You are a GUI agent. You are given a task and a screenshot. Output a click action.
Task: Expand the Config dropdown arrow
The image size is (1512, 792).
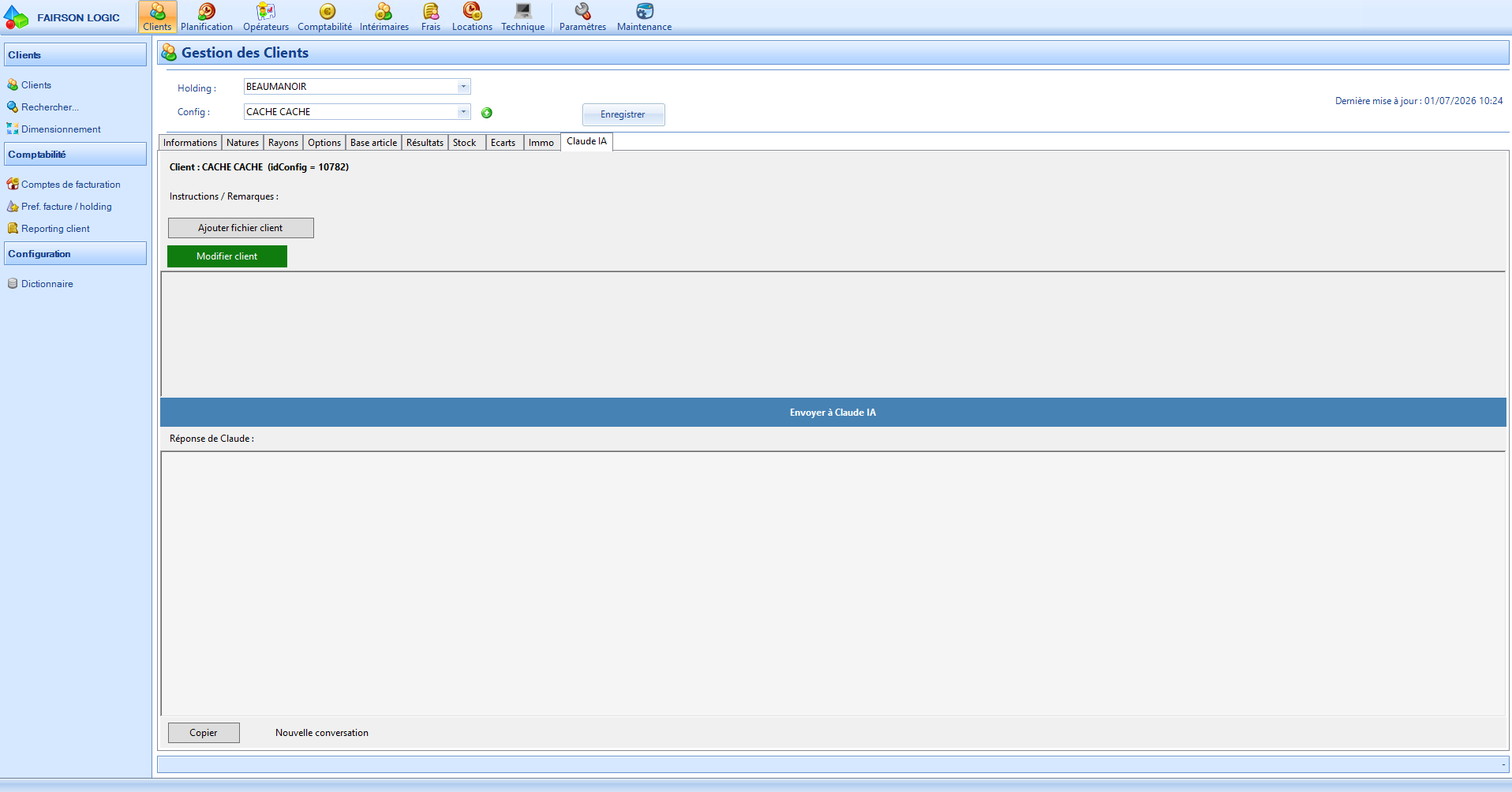click(463, 112)
